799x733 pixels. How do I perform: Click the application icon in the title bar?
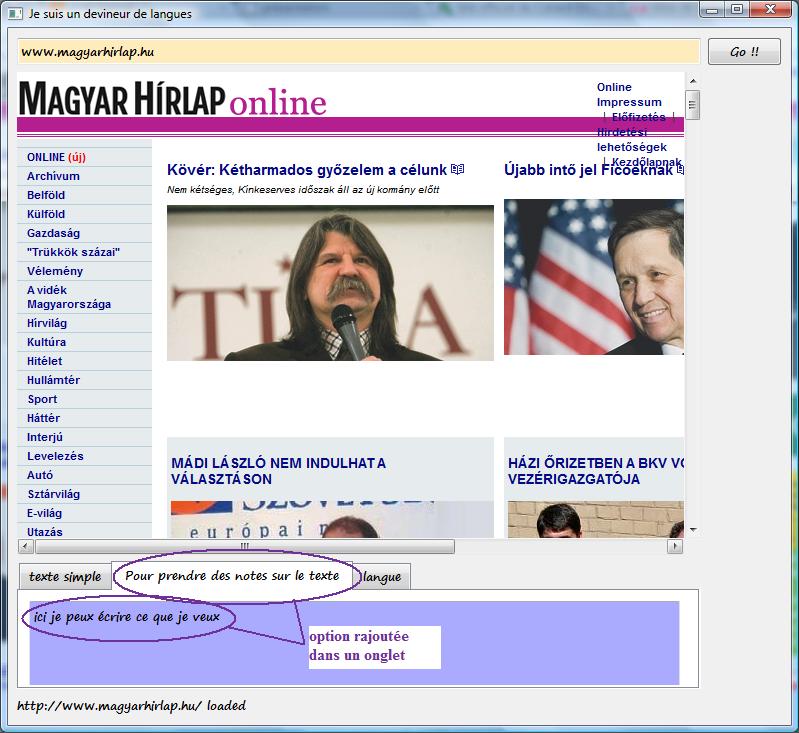click(x=15, y=14)
